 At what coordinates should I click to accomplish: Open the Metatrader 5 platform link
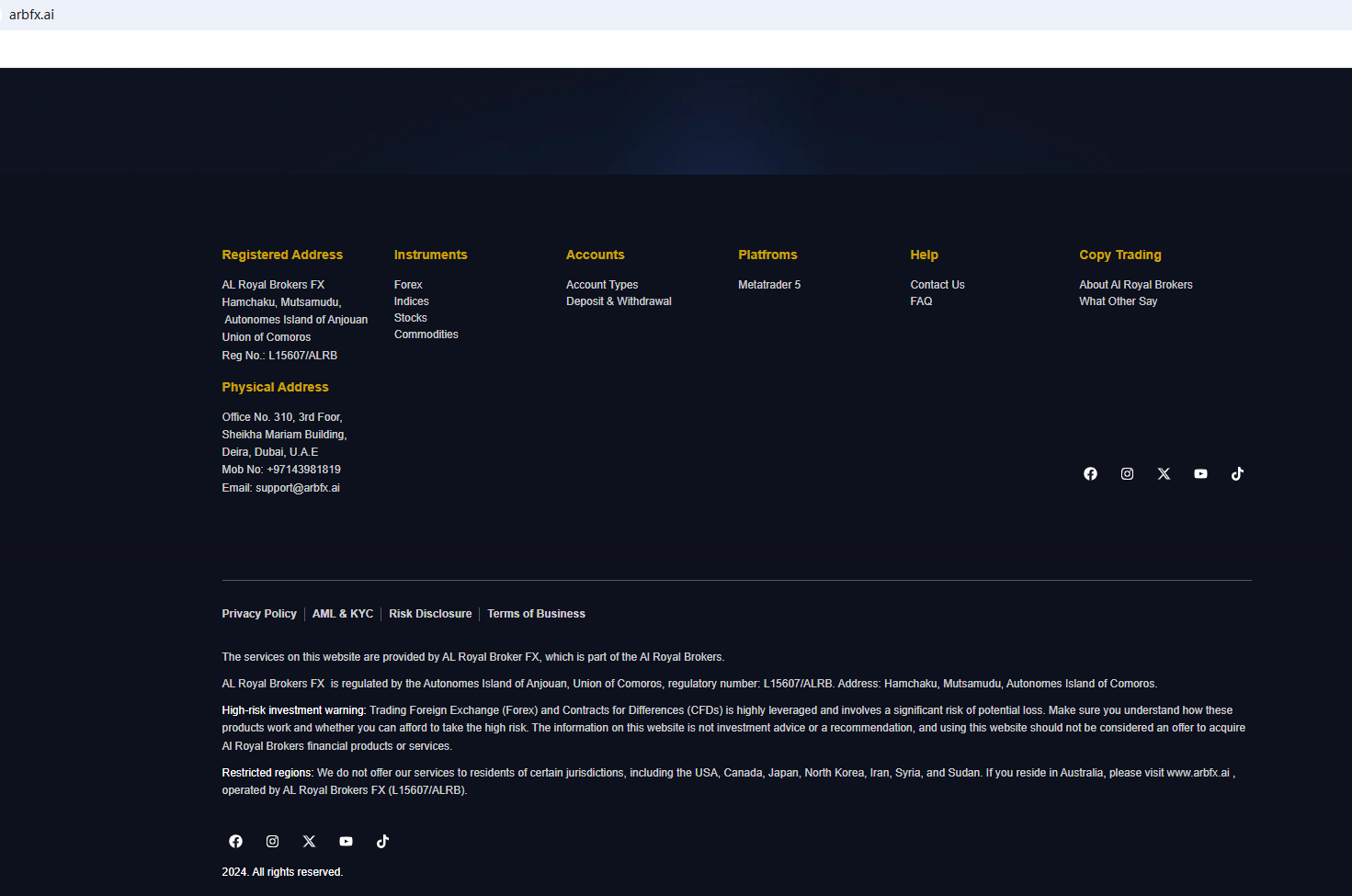click(769, 285)
